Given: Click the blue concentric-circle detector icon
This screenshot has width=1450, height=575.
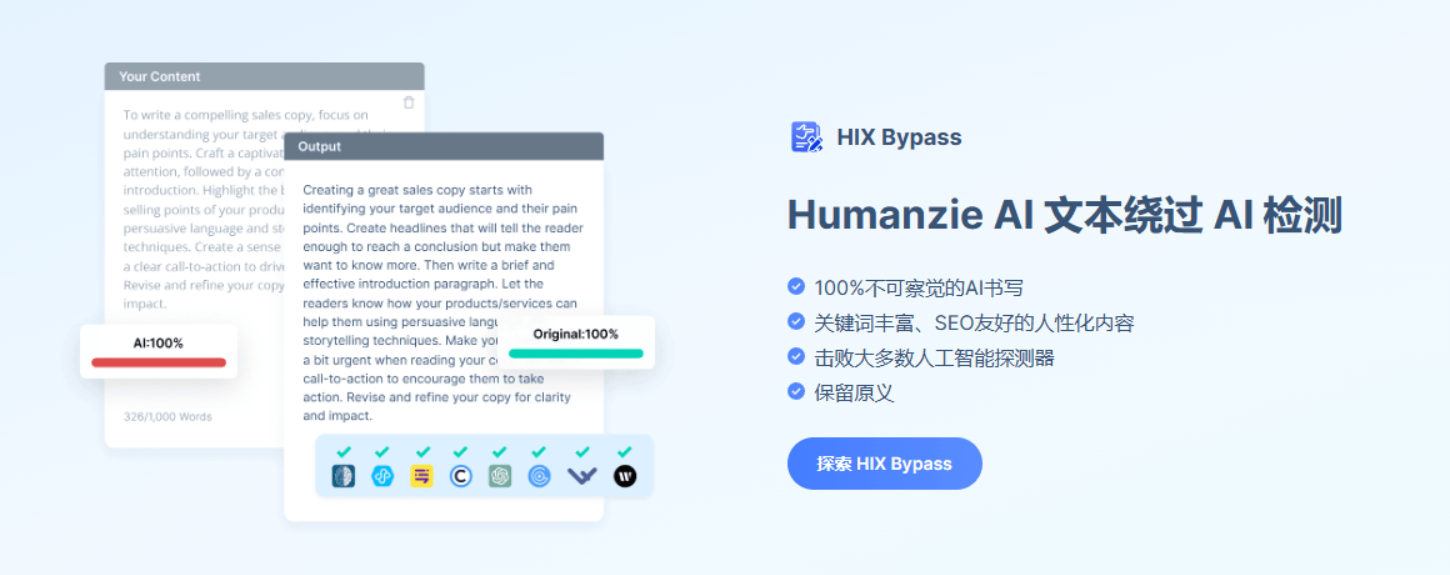Looking at the screenshot, I should (x=539, y=476).
